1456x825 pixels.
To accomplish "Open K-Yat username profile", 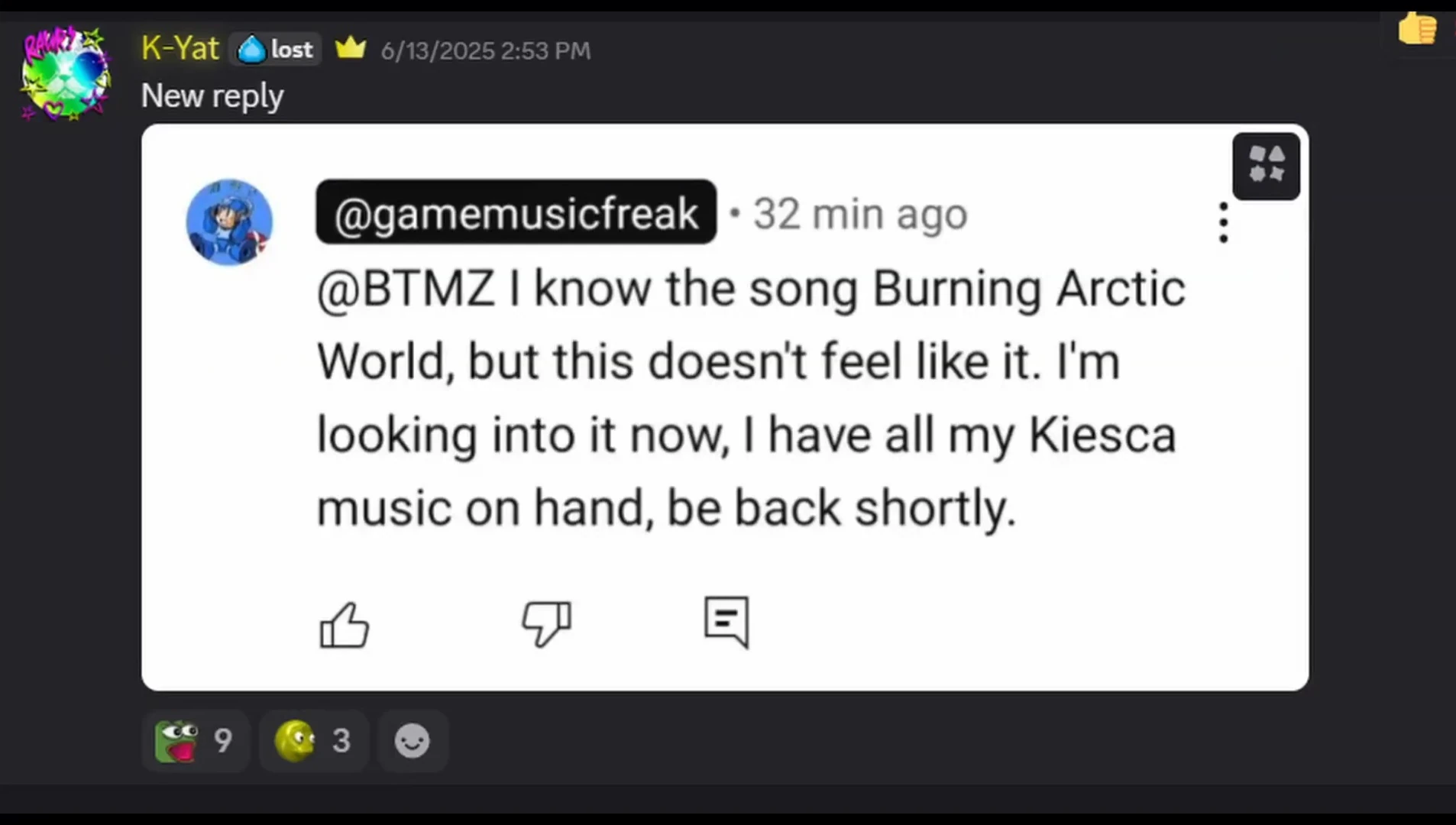I will [x=180, y=49].
